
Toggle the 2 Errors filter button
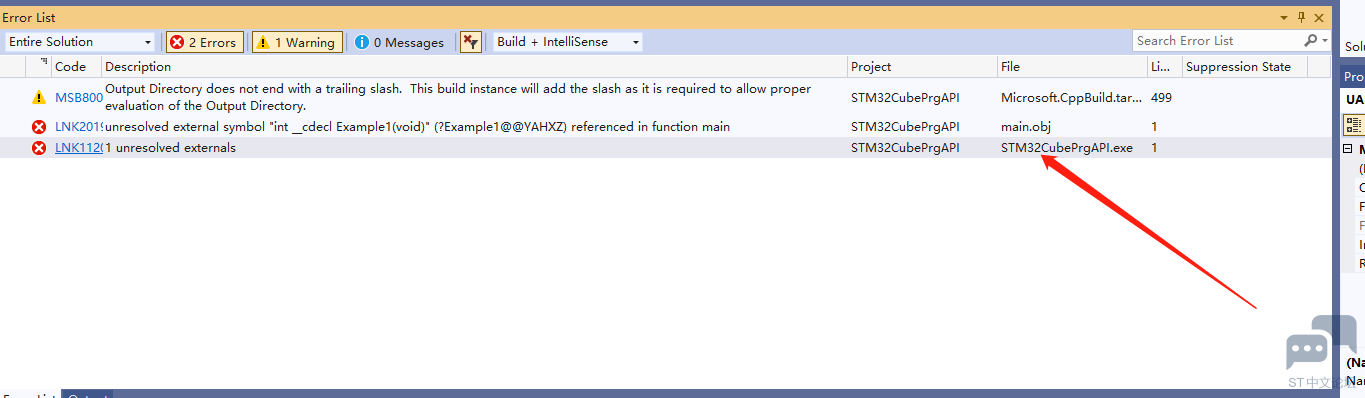[205, 42]
